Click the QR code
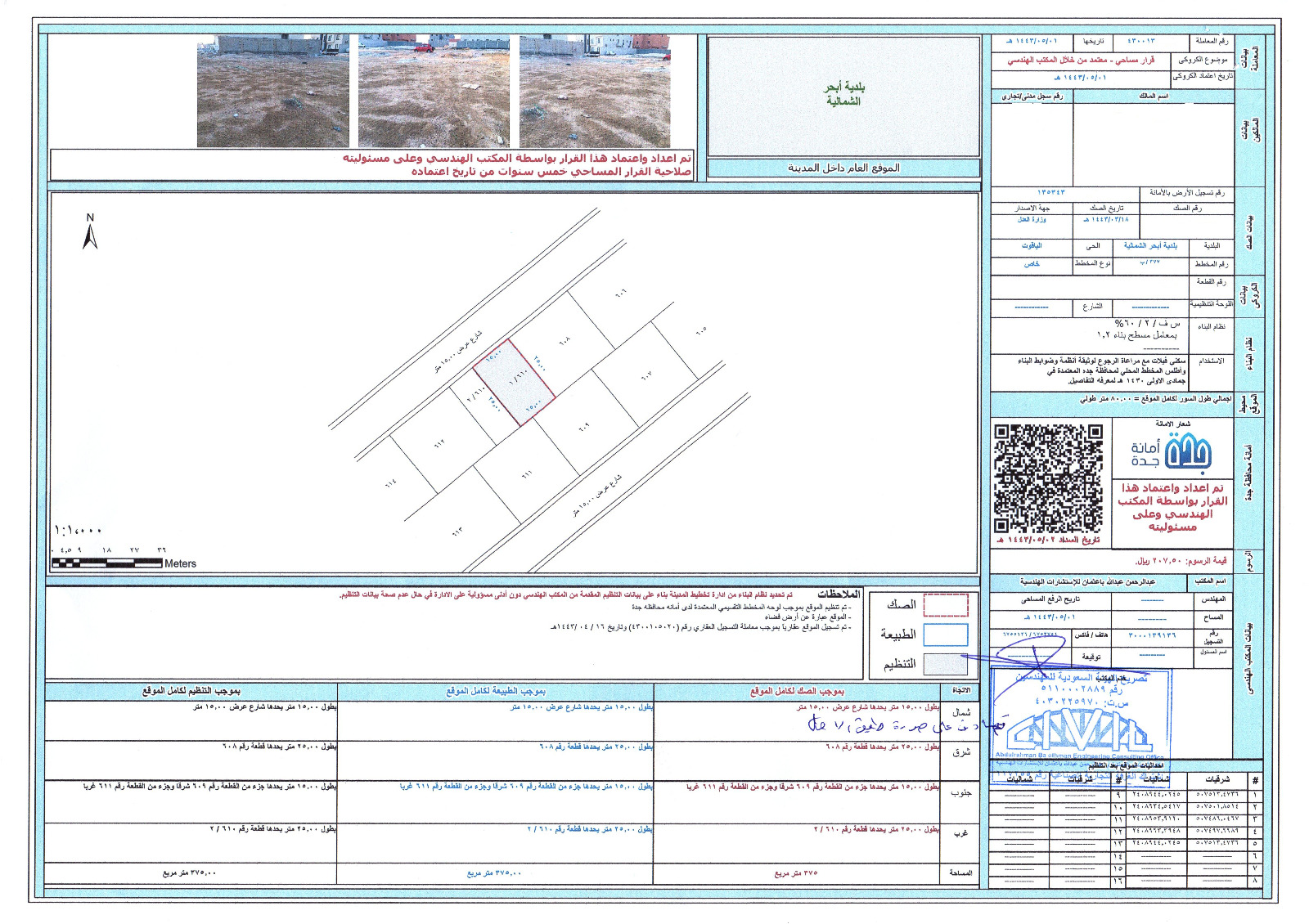This screenshot has height=924, width=1309. tap(1048, 478)
